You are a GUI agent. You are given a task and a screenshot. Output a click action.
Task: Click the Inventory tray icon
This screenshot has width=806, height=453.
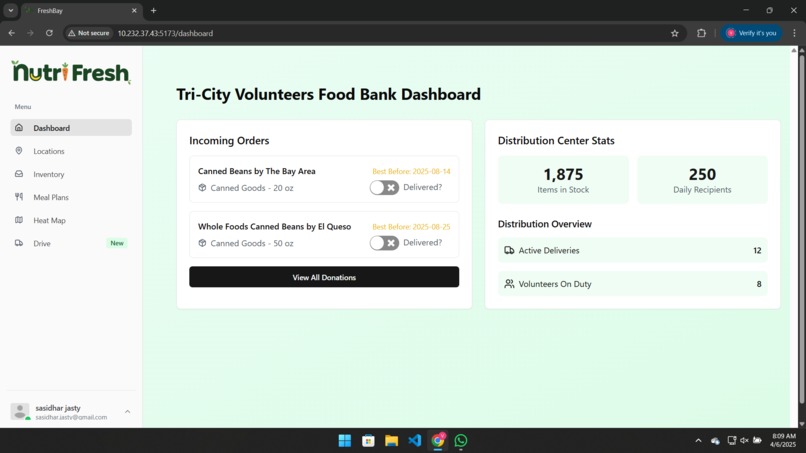pos(19,174)
